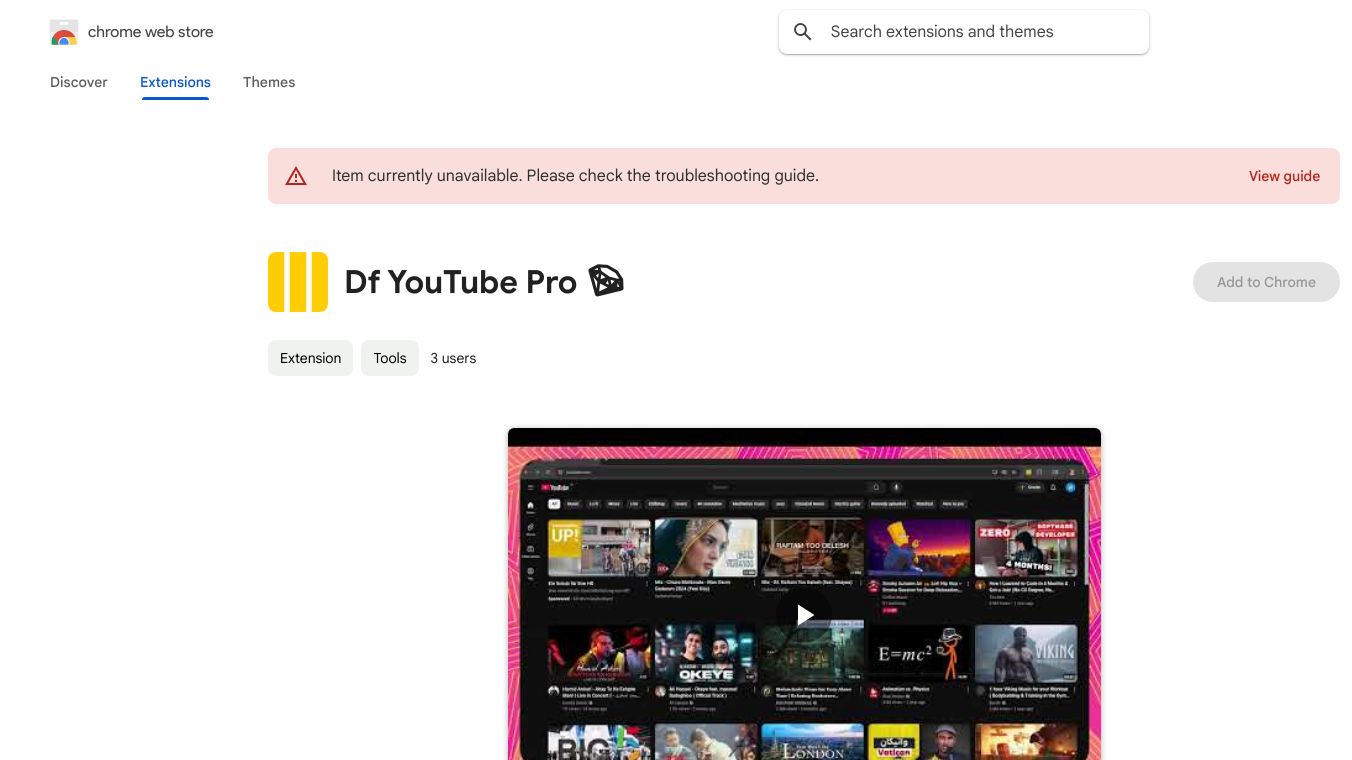
Task: Click the 'Df YouTube Pro' heading text
Action: pyautogui.click(x=461, y=282)
